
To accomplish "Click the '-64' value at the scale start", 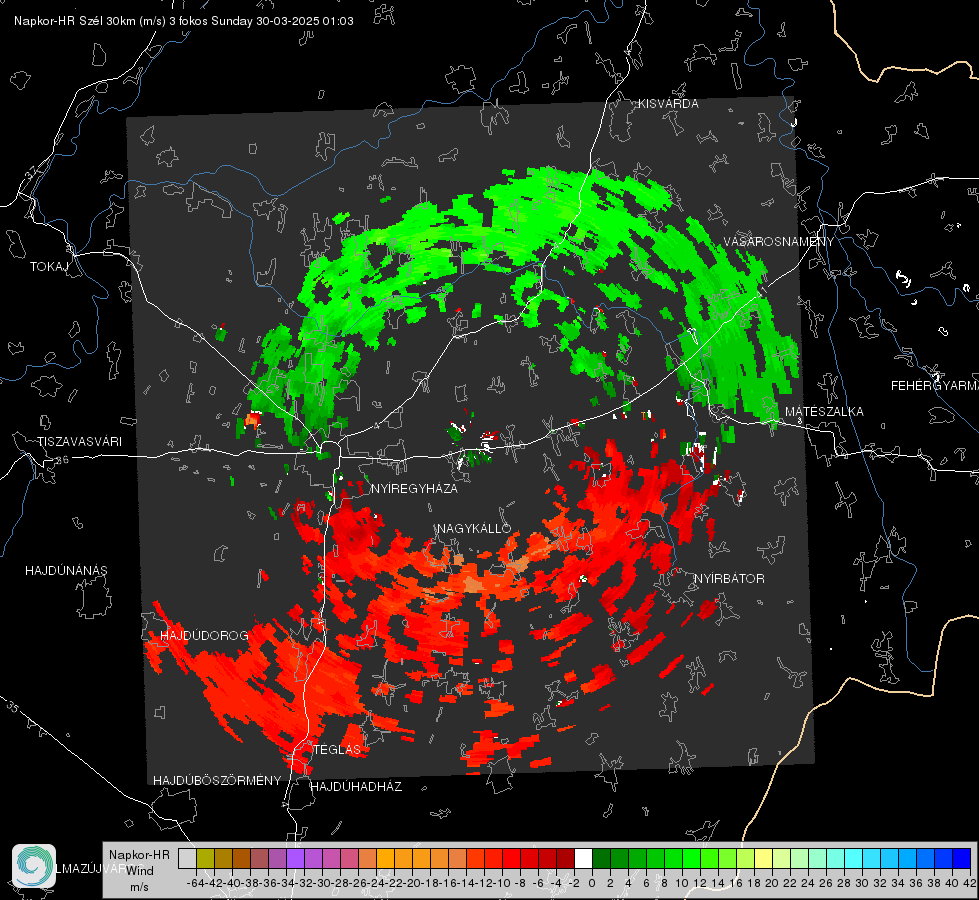I will (x=195, y=883).
